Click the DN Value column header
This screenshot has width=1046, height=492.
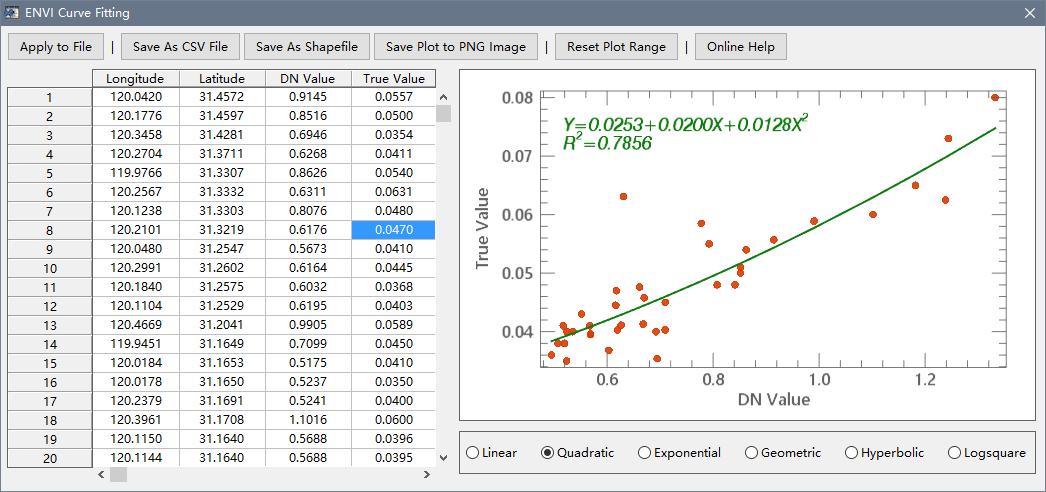point(308,79)
